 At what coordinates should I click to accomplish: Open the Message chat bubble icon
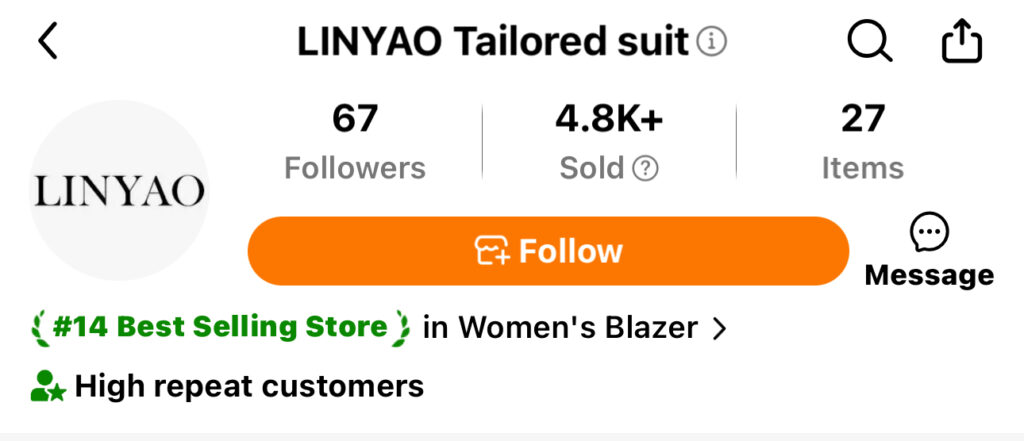click(x=929, y=235)
